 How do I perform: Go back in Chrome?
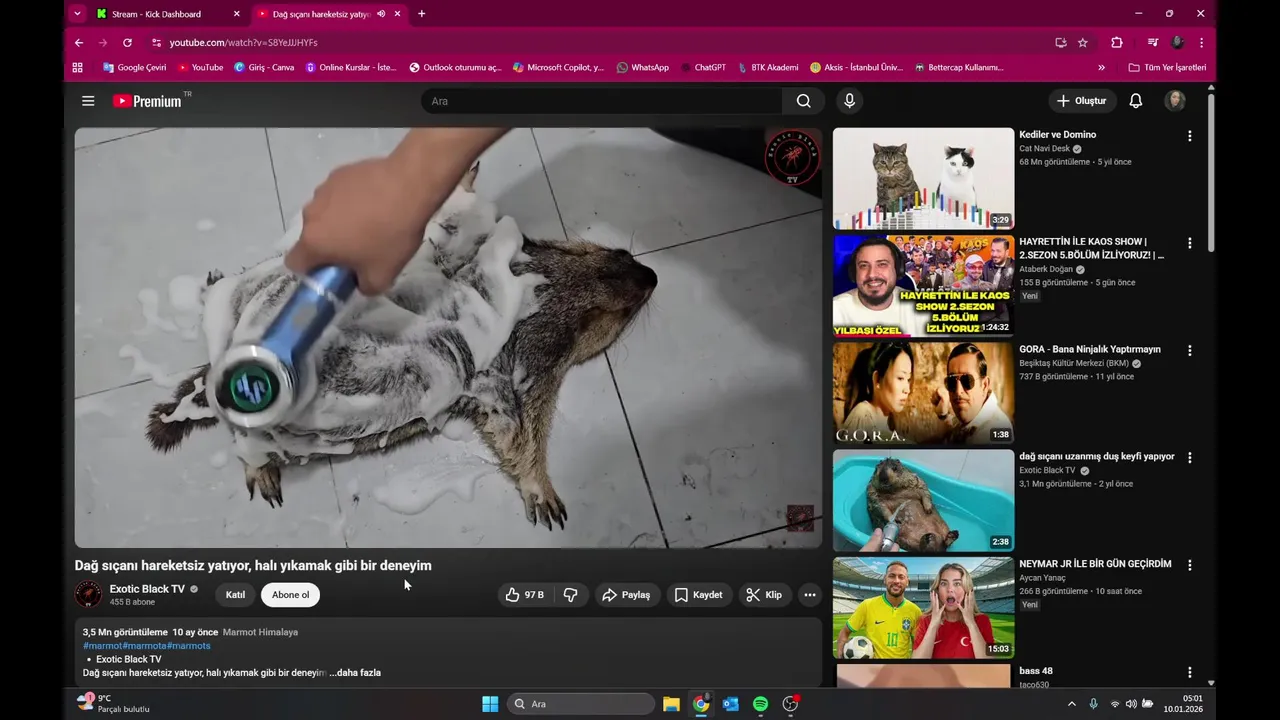click(x=79, y=43)
